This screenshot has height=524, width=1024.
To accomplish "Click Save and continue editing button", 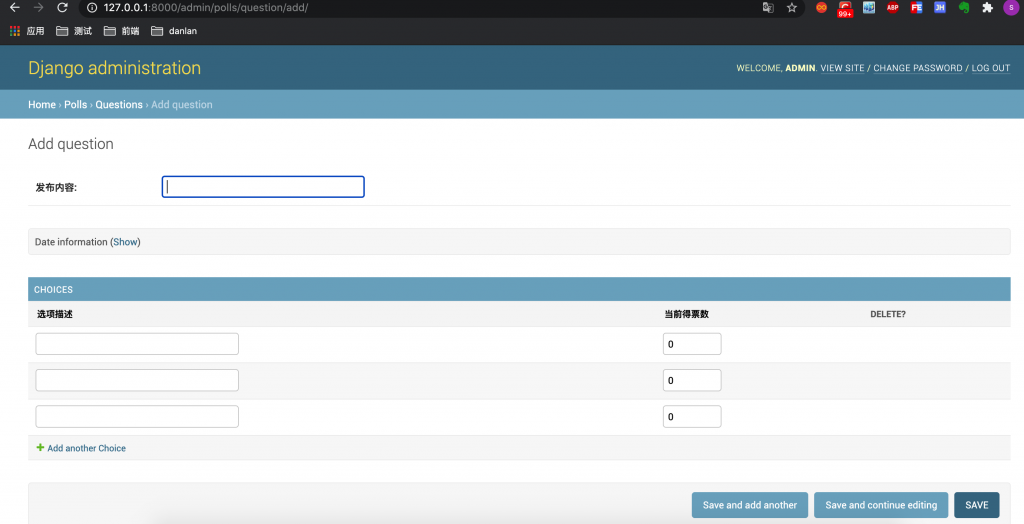I will 880,505.
